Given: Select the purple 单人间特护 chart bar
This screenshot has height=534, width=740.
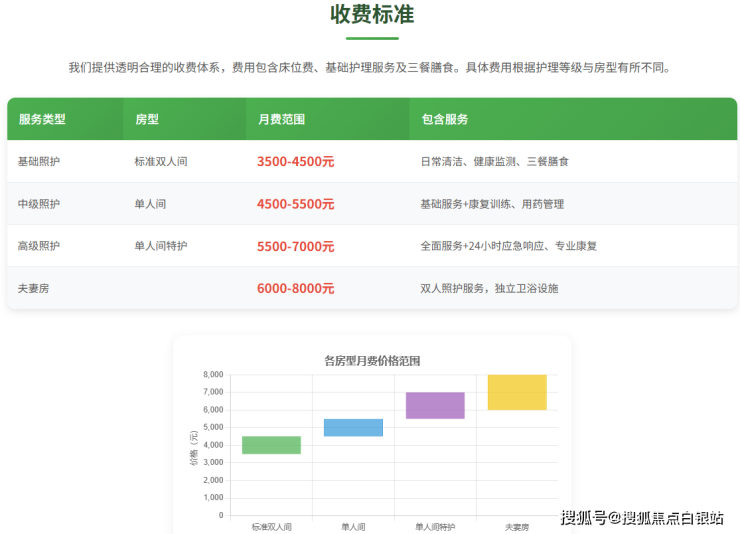Looking at the screenshot, I should click(x=435, y=405).
